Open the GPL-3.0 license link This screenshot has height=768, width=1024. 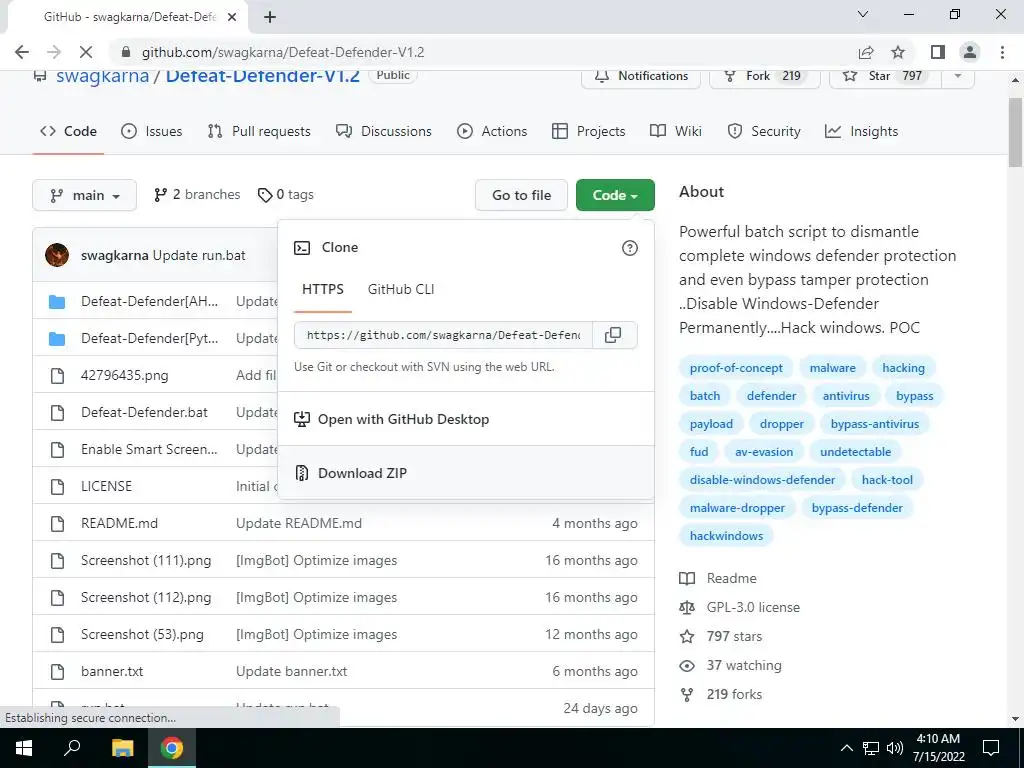point(740,607)
